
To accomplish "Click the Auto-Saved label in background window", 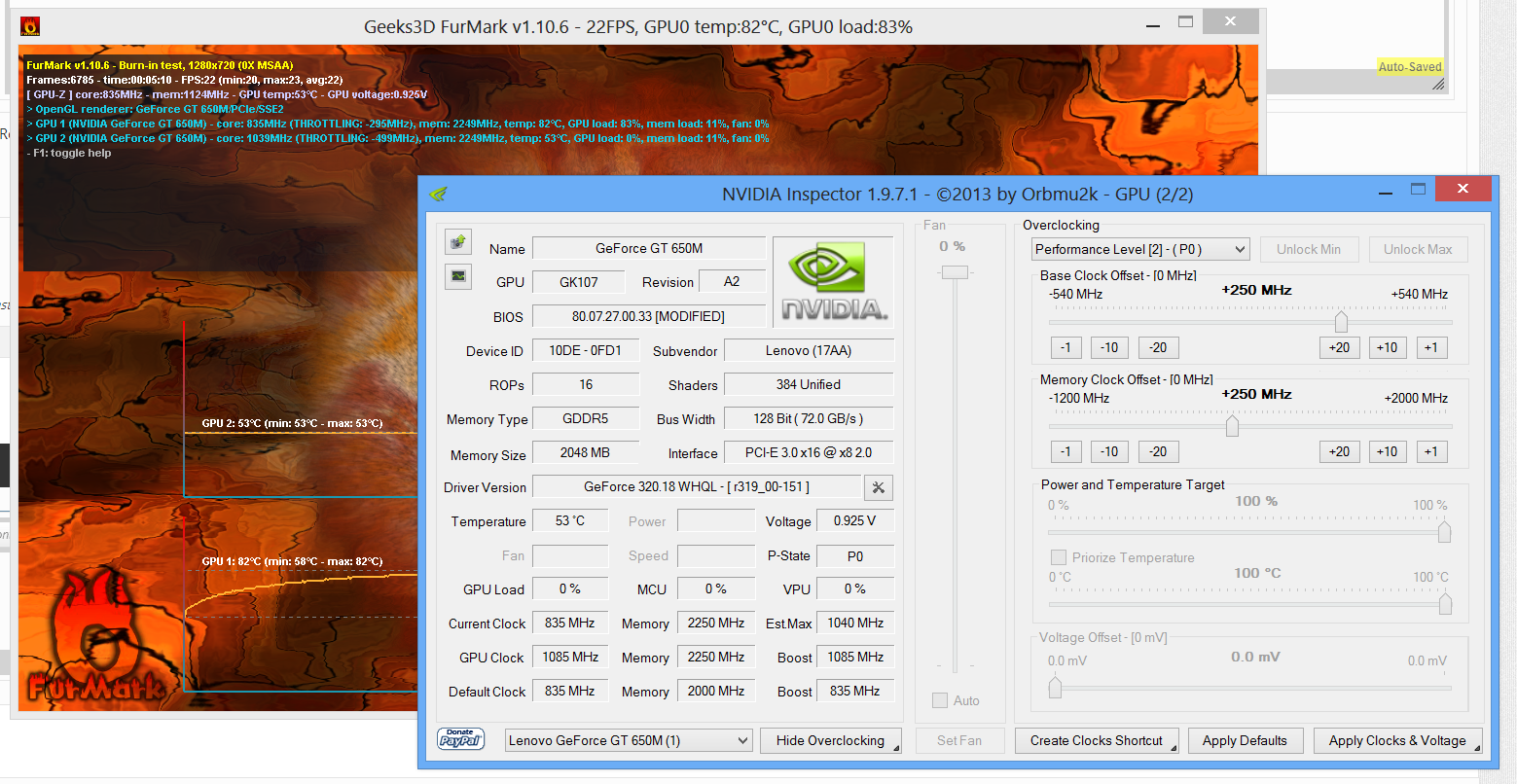I will 1410,67.
